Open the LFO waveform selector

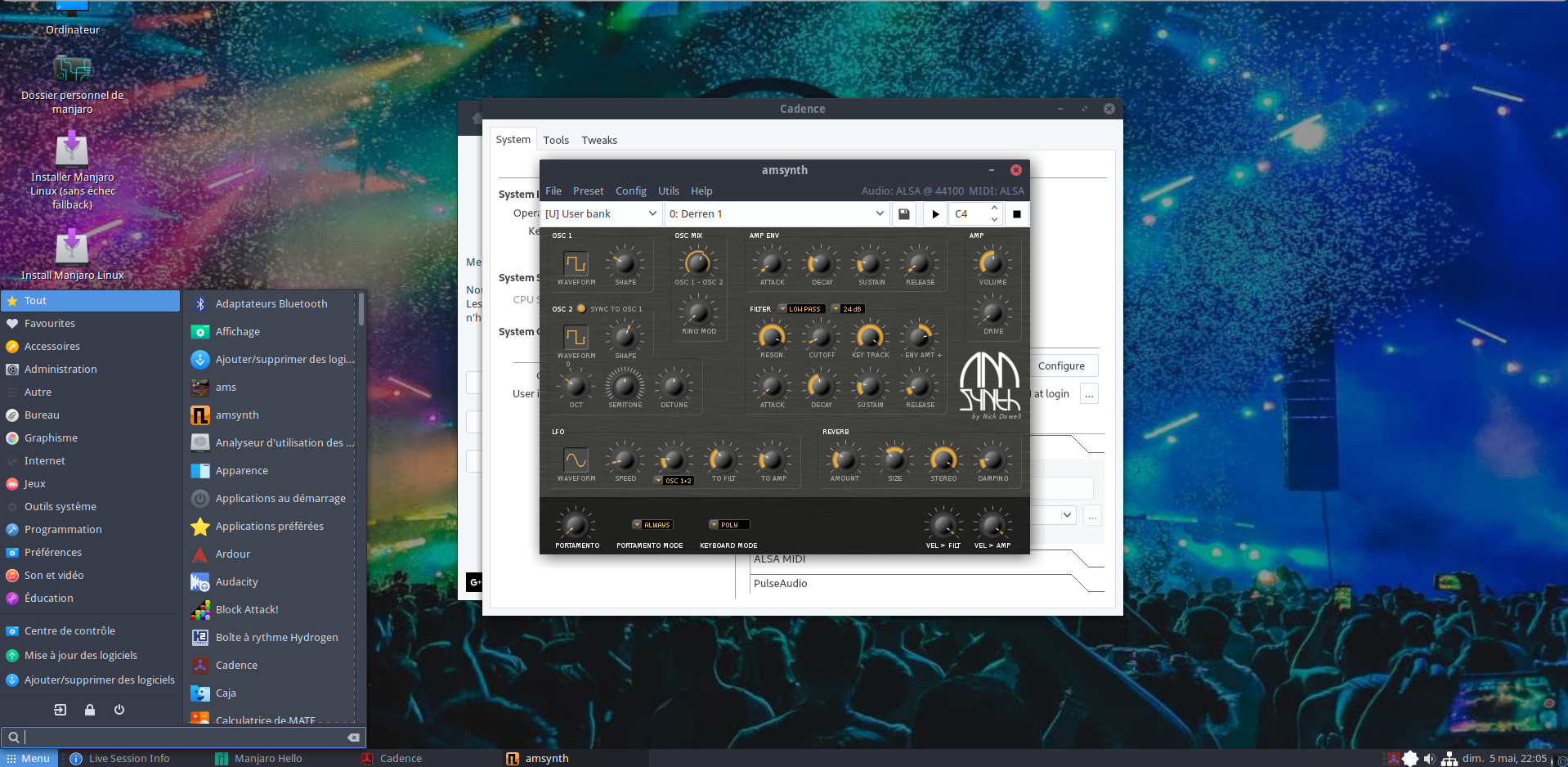576,460
